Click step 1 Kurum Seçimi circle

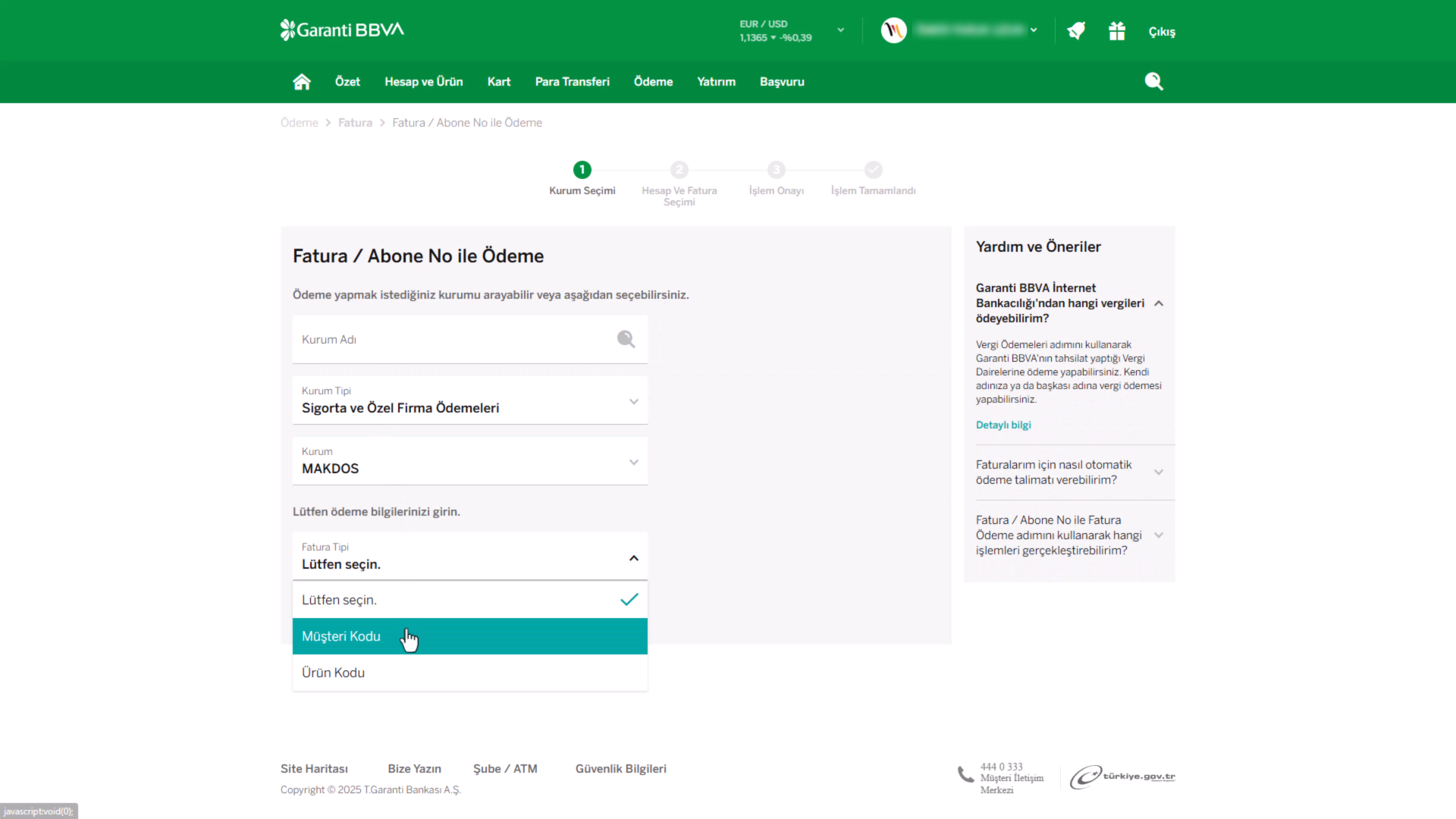[x=582, y=170]
